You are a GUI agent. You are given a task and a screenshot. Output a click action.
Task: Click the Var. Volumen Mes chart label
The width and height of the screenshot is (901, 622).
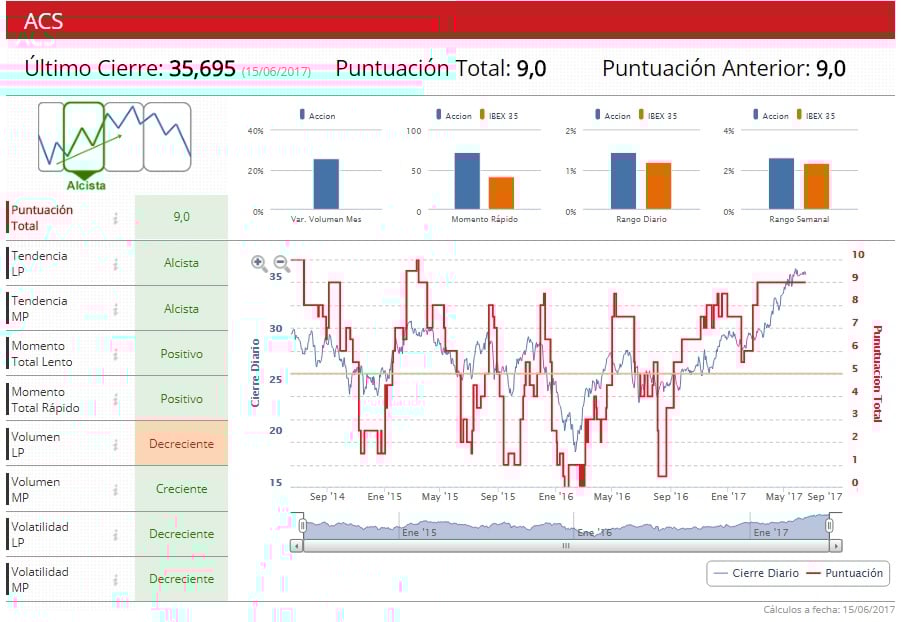326,219
